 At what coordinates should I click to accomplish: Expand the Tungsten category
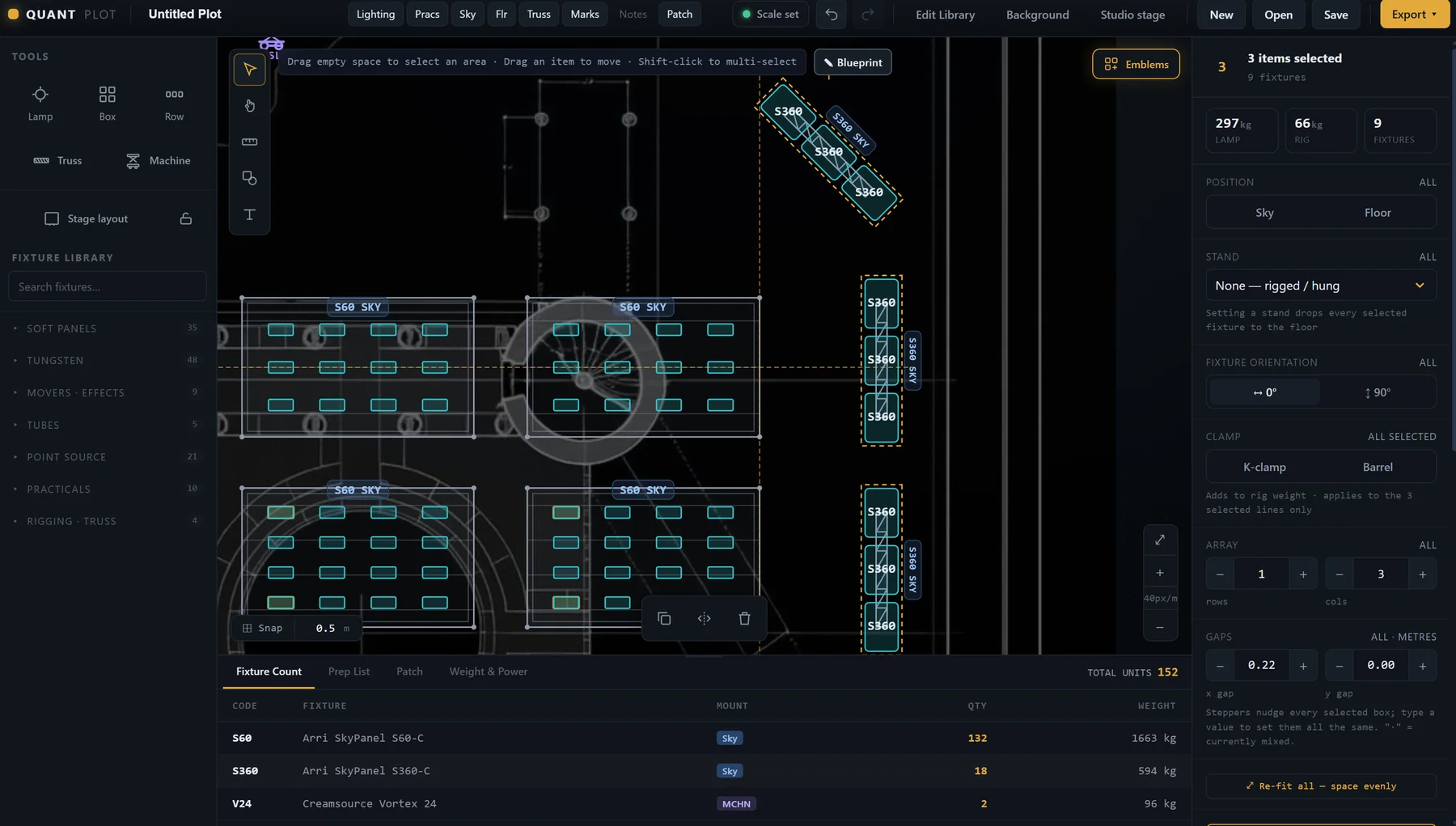[x=108, y=361]
